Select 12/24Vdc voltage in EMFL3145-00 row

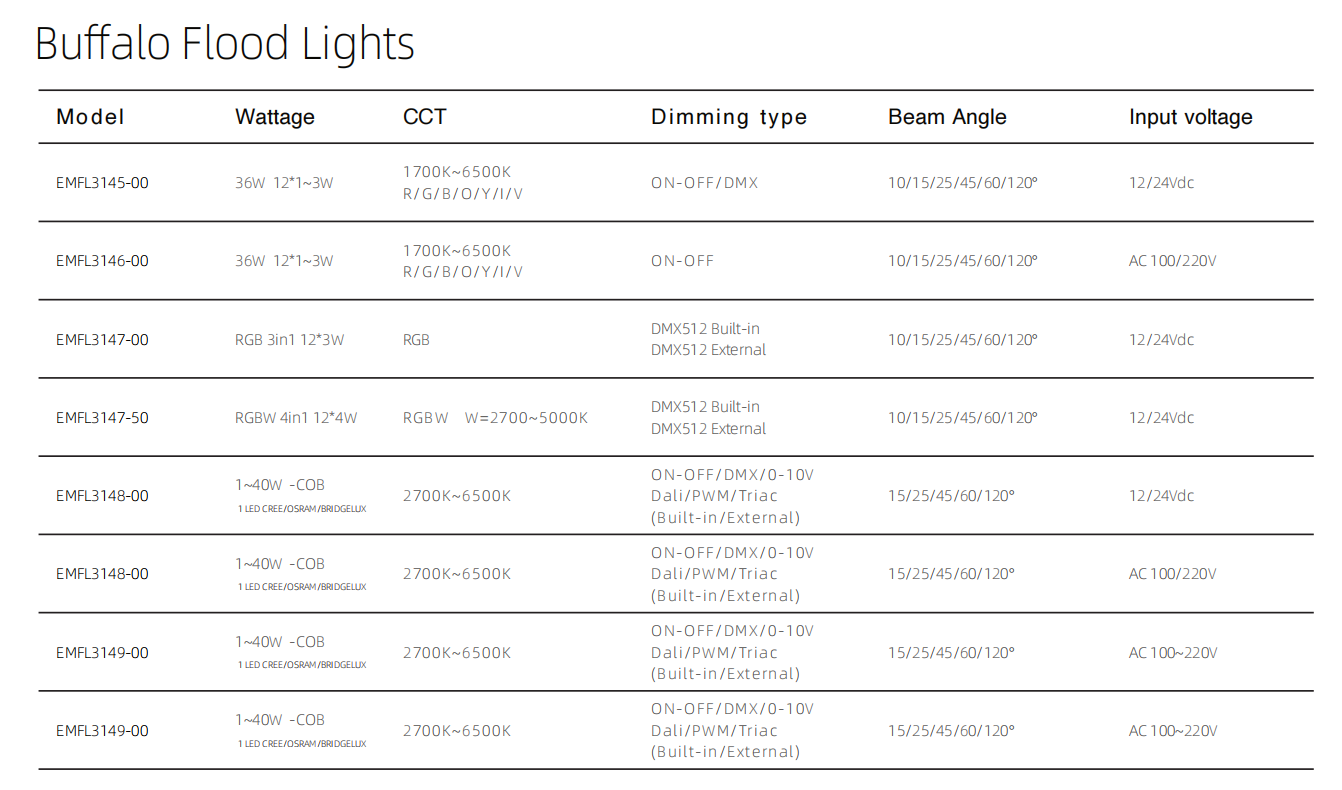point(1161,183)
